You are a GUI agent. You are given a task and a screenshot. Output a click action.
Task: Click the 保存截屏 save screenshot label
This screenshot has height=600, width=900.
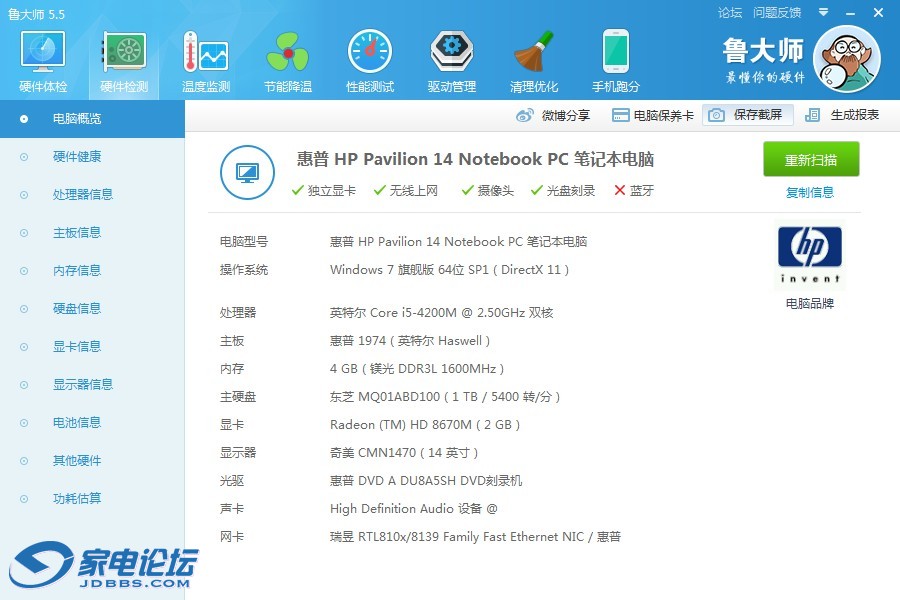(x=758, y=115)
